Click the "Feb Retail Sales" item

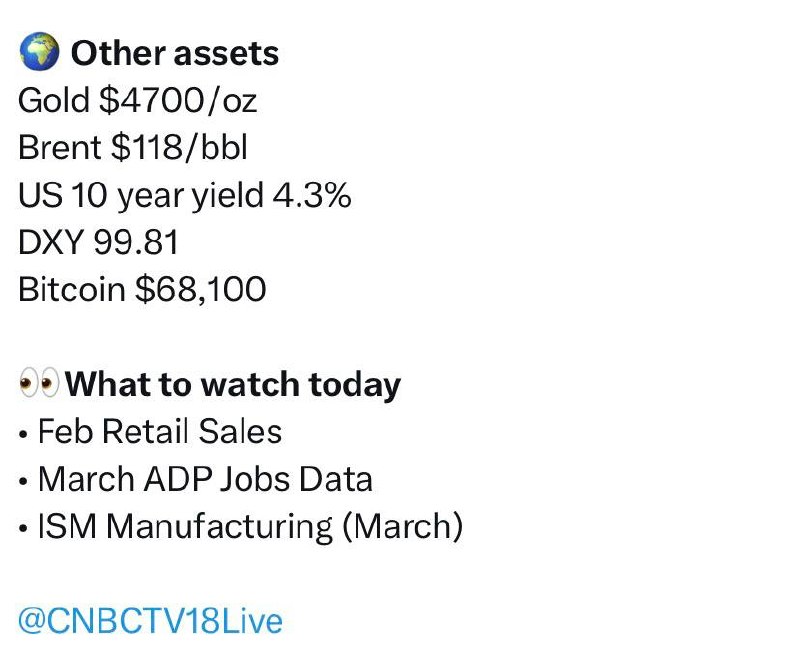click(160, 431)
